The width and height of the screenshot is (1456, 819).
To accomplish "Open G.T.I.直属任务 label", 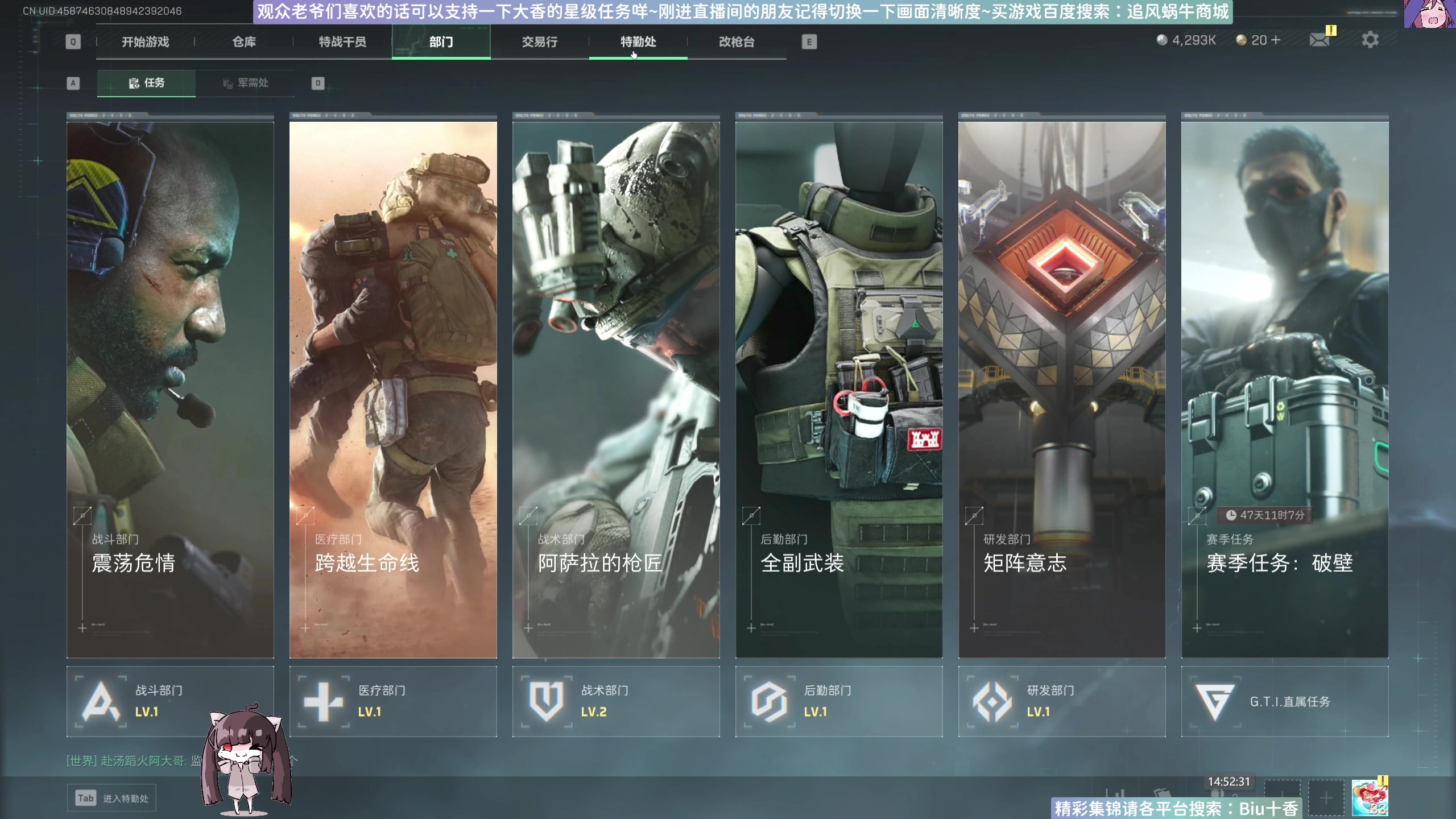I will (x=1290, y=701).
